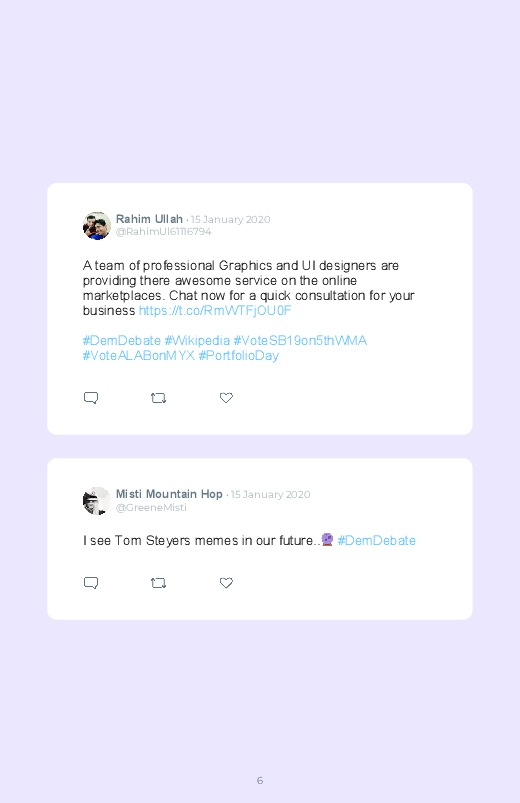This screenshot has width=520, height=803.
Task: Open #DemDebate hashtag in Misti's tweet
Action: (377, 540)
